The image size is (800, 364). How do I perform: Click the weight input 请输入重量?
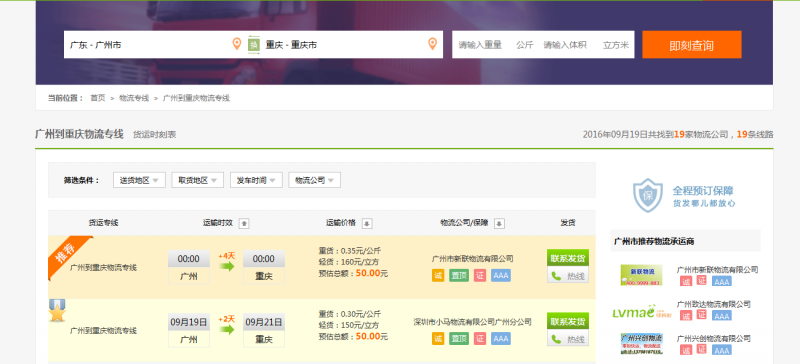pyautogui.click(x=480, y=45)
